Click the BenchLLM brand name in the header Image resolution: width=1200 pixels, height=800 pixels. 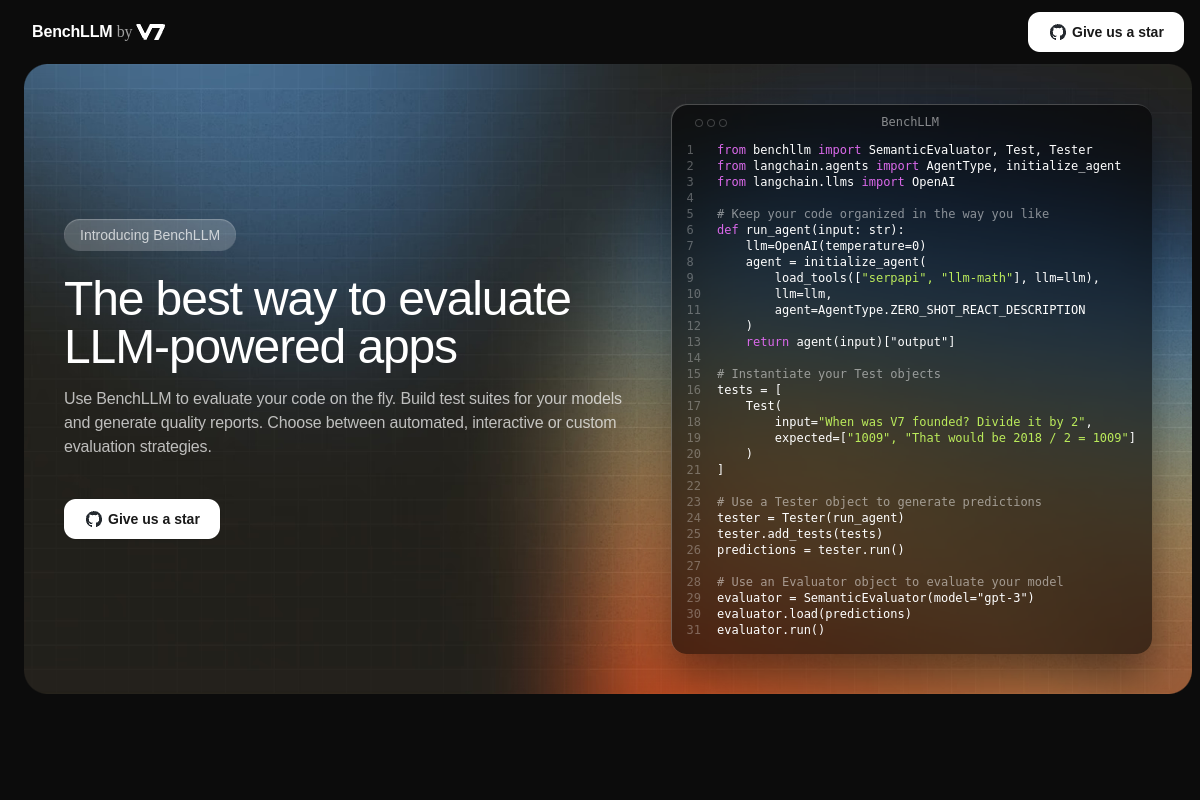pos(72,32)
